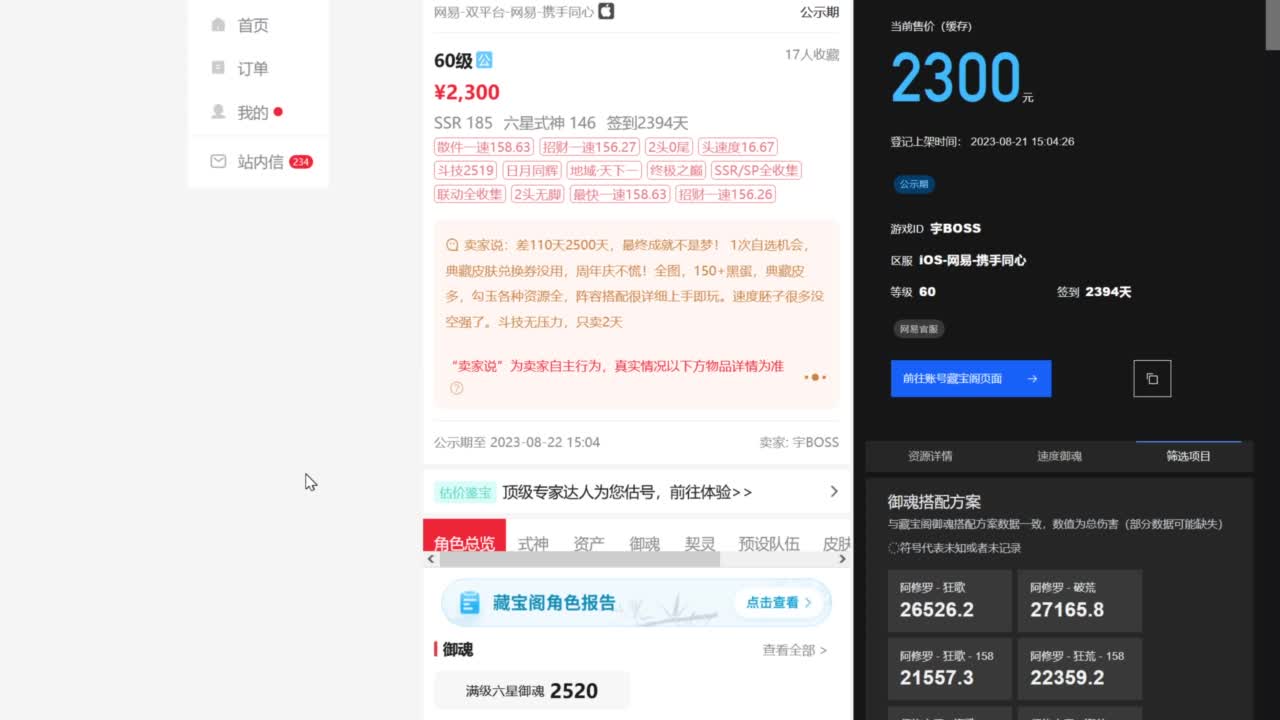
Task: Click the seller comment speech bubble icon
Action: tap(452, 244)
